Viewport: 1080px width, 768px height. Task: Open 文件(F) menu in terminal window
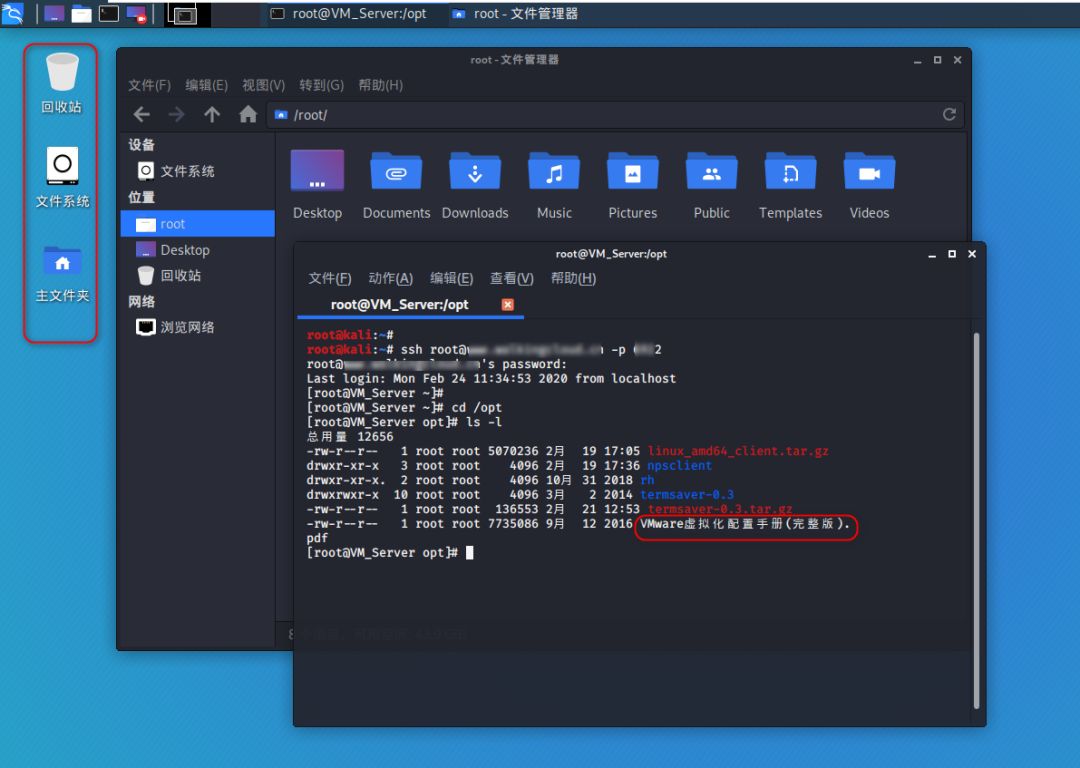(330, 278)
